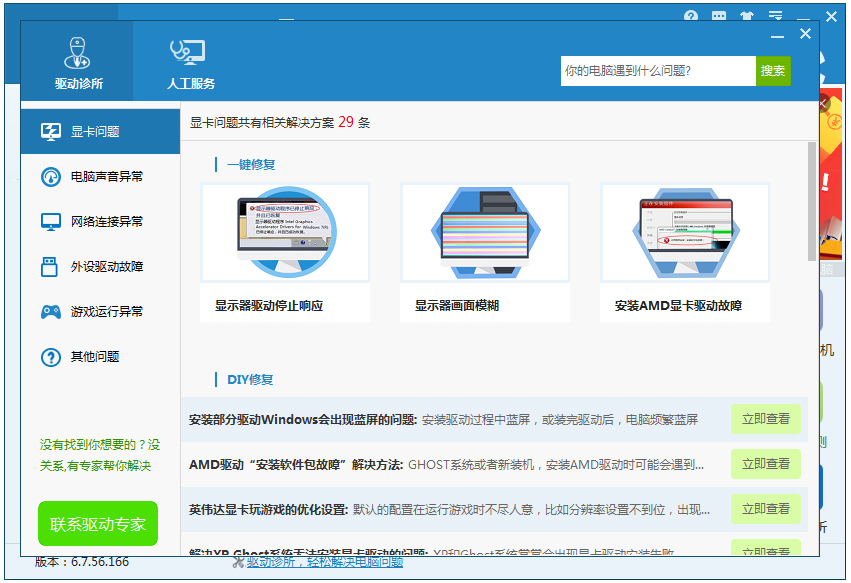Open 显示器画面模糊 thumbnail
This screenshot has height=583, width=851.
pyautogui.click(x=485, y=232)
